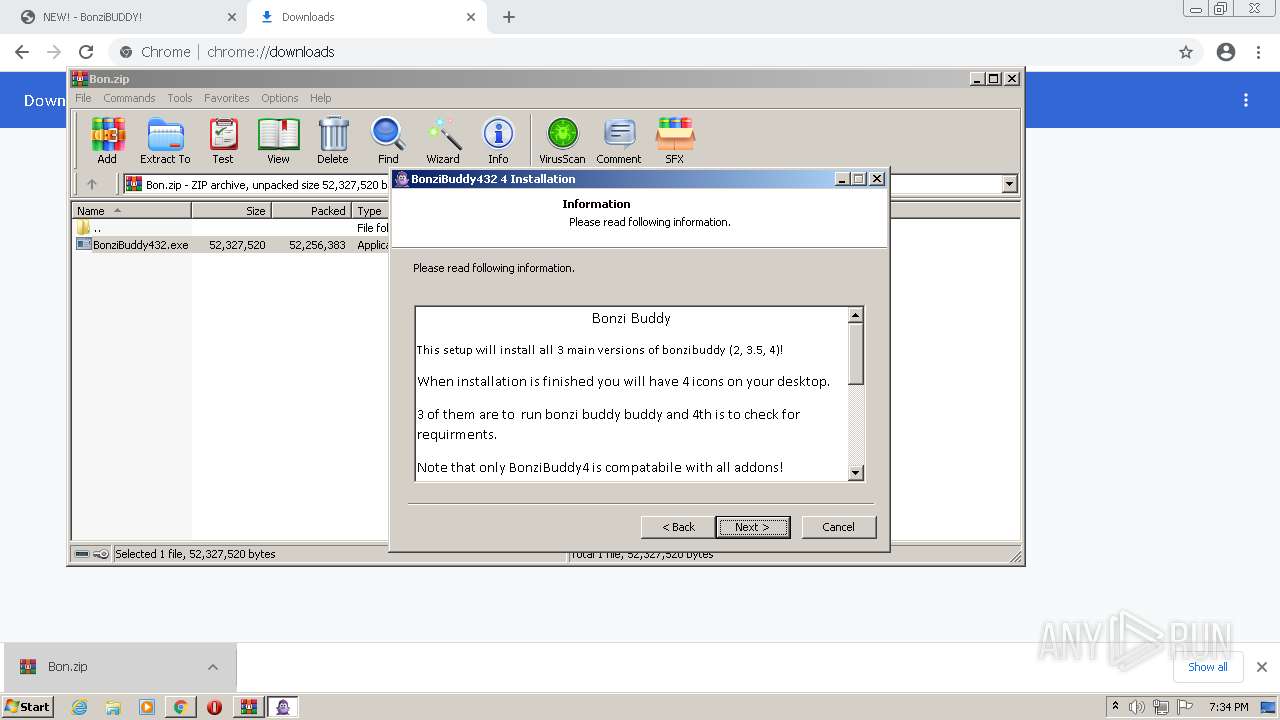Open Chrome profile avatar icon
Image resolution: width=1280 pixels, height=720 pixels.
point(1226,52)
